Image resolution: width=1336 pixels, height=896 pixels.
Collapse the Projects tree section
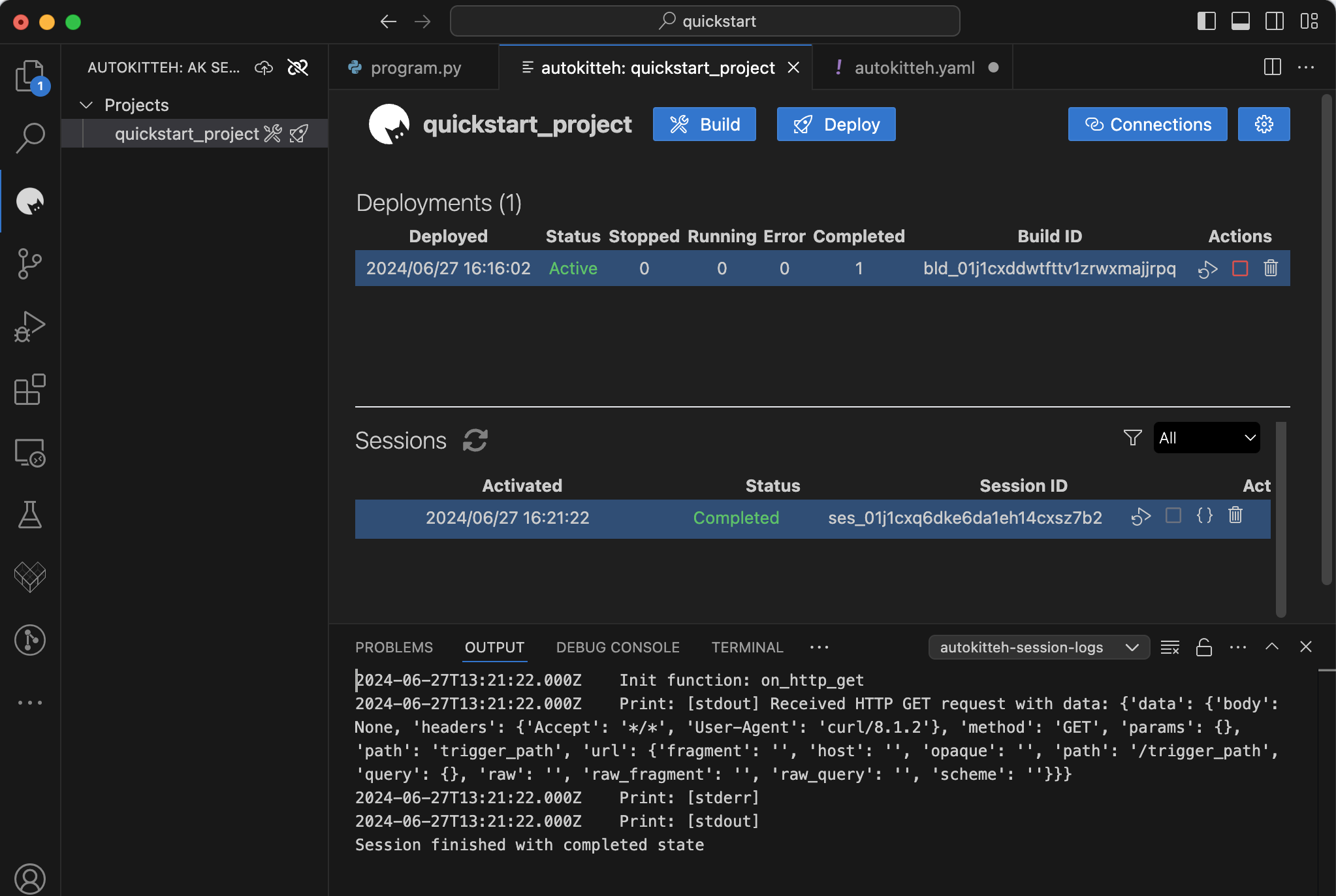[x=86, y=105]
